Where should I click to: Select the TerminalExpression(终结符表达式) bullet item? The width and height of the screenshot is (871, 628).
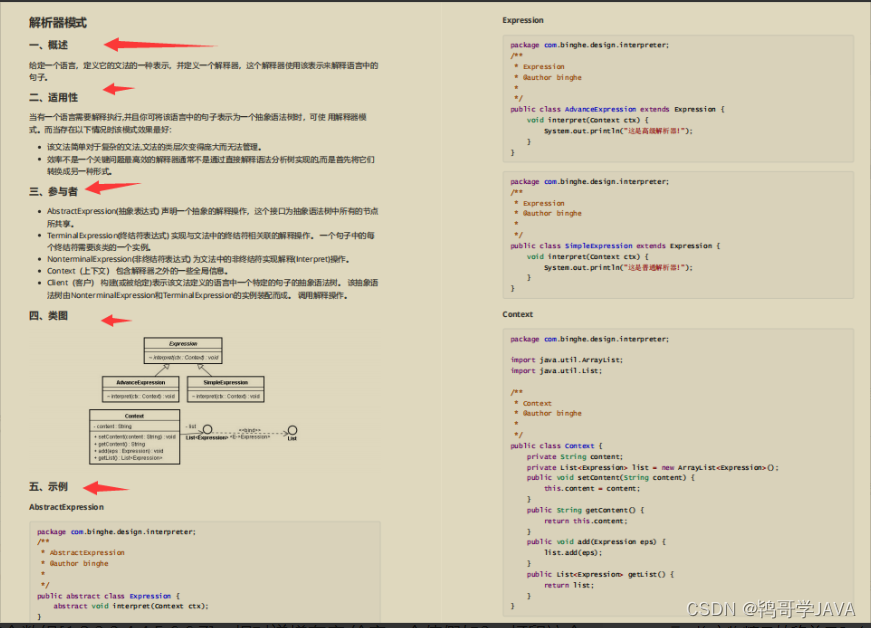coord(211,242)
